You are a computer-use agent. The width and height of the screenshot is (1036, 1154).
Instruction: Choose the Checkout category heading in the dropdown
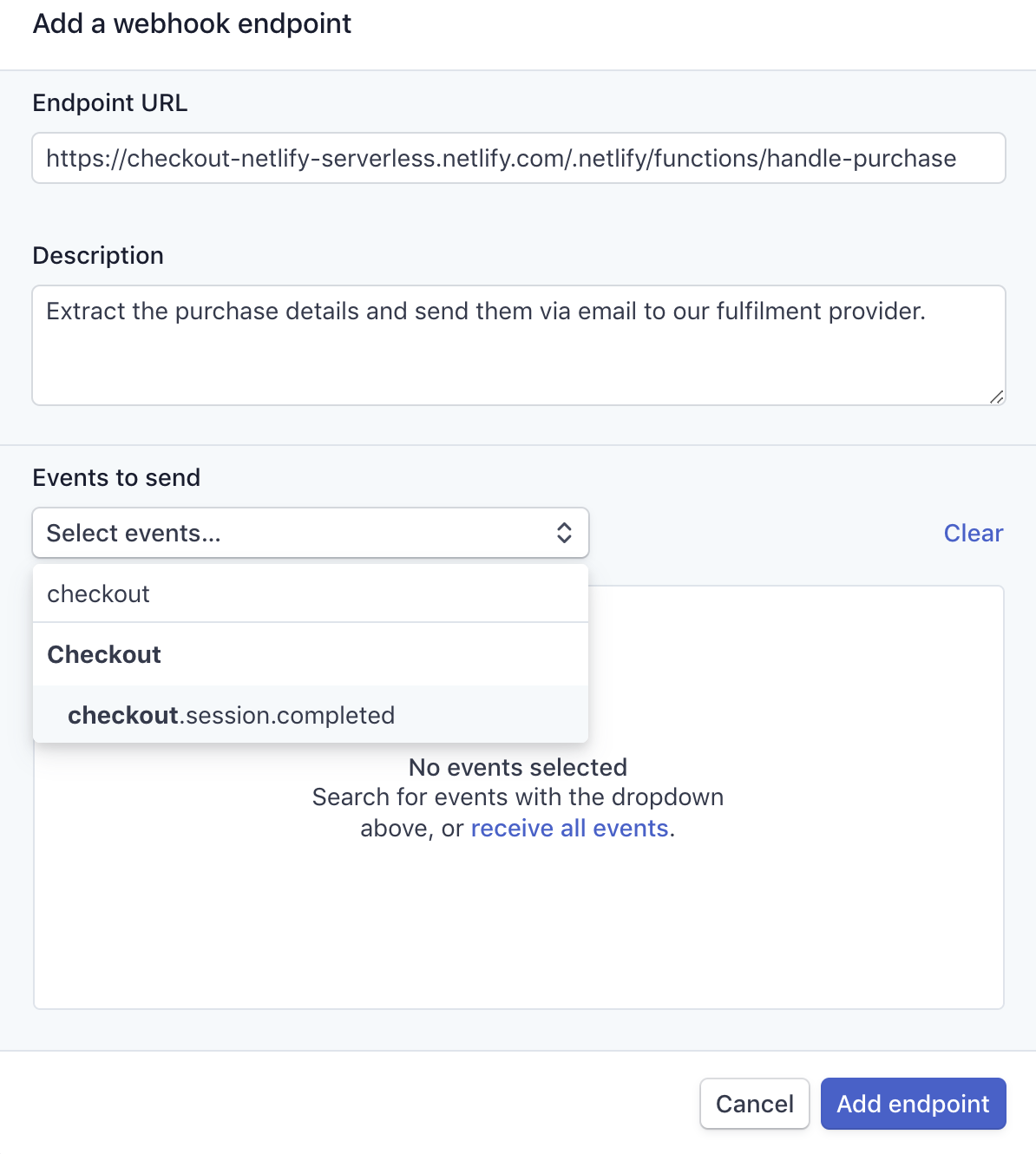[x=103, y=654]
